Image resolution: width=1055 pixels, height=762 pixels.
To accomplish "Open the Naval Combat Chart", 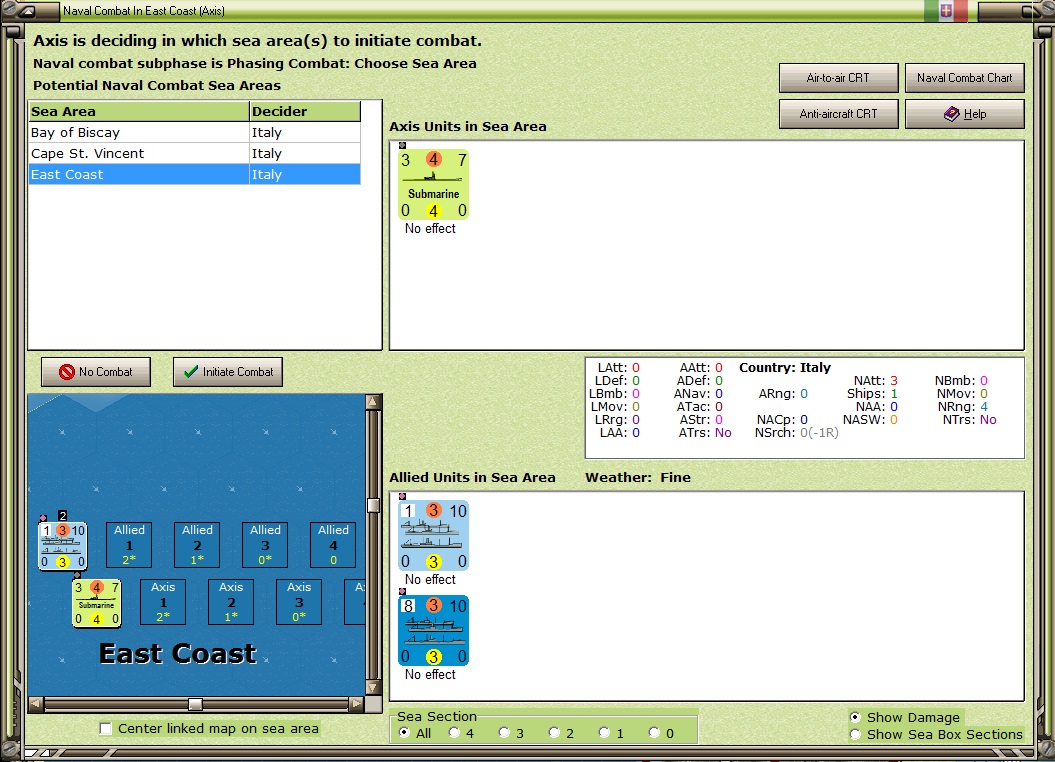I will coord(965,77).
